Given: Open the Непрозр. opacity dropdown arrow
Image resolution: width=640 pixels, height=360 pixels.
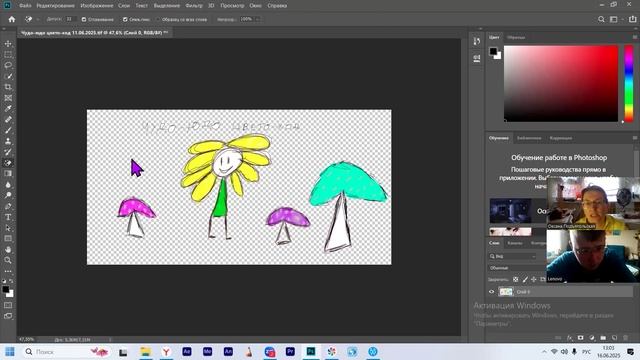Looking at the screenshot, I should [258, 19].
